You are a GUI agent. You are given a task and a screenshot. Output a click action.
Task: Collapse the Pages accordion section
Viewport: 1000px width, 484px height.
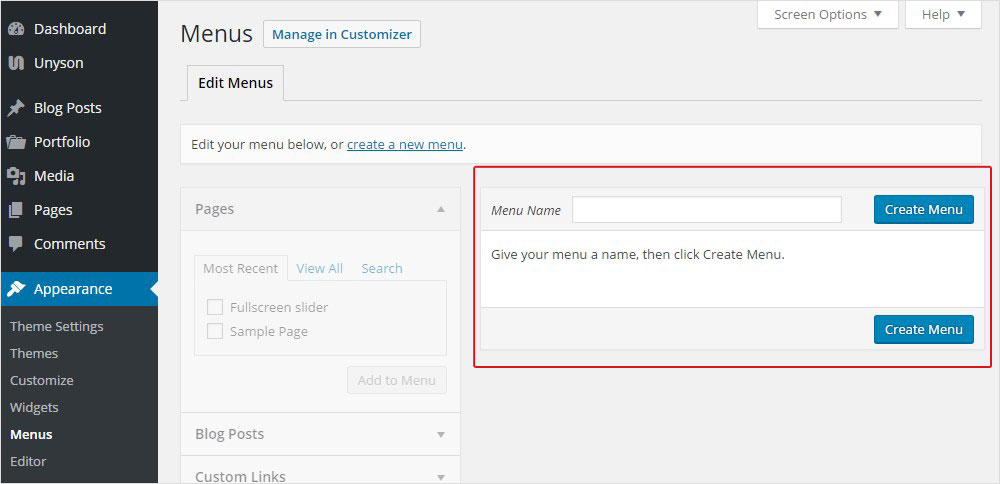point(441,209)
